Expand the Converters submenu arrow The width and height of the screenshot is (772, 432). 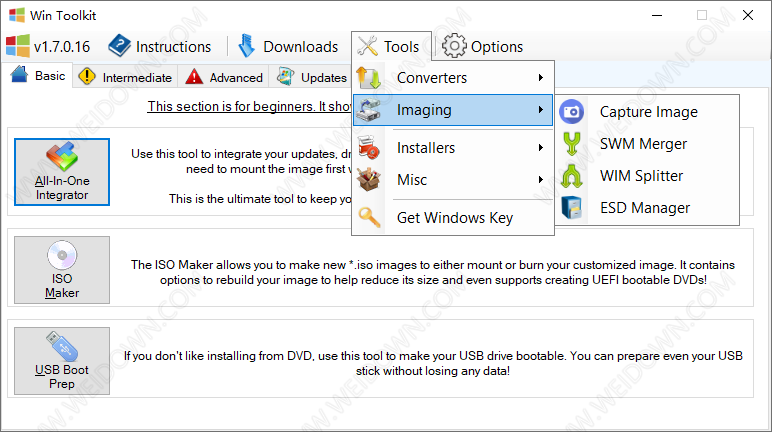[541, 77]
